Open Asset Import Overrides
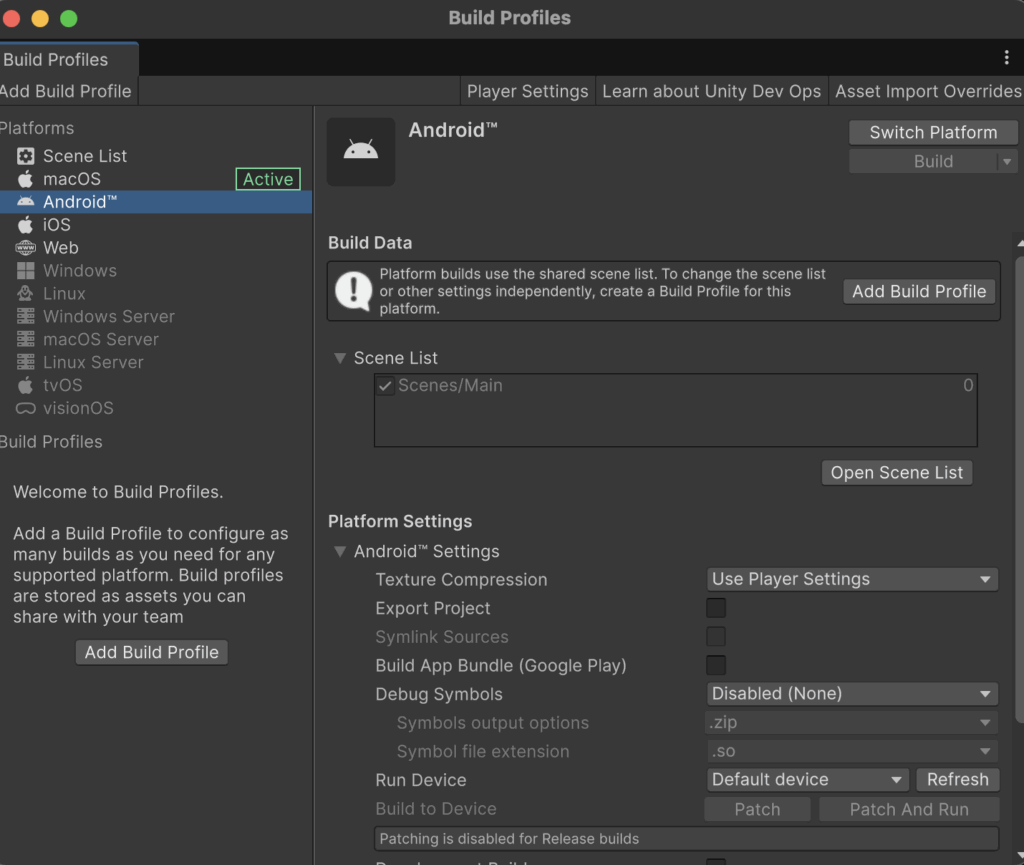The width and height of the screenshot is (1024, 865). tap(927, 91)
